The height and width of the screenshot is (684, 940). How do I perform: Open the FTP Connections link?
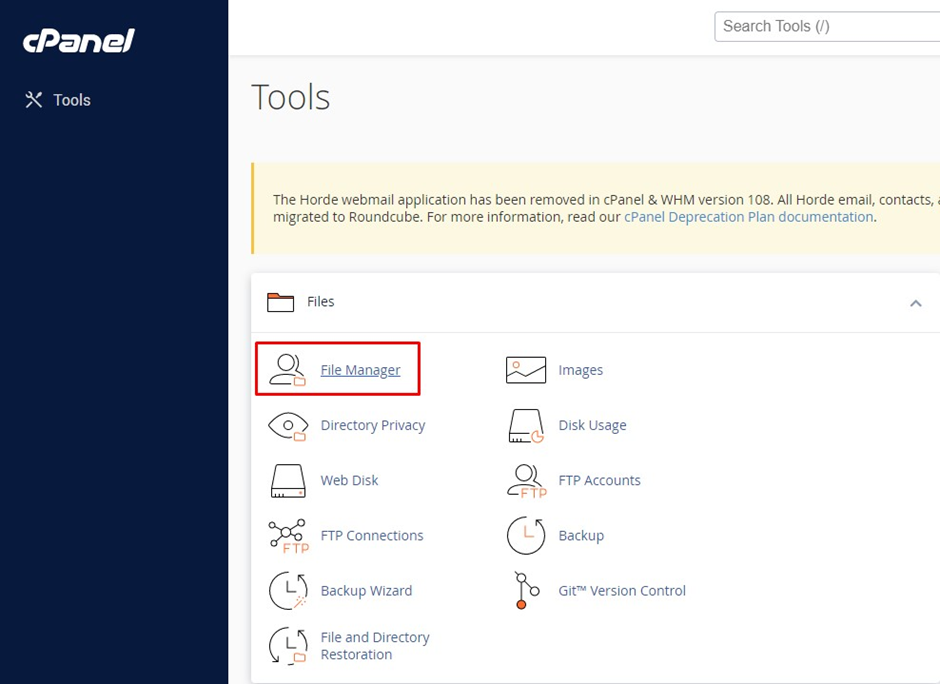[x=372, y=535]
